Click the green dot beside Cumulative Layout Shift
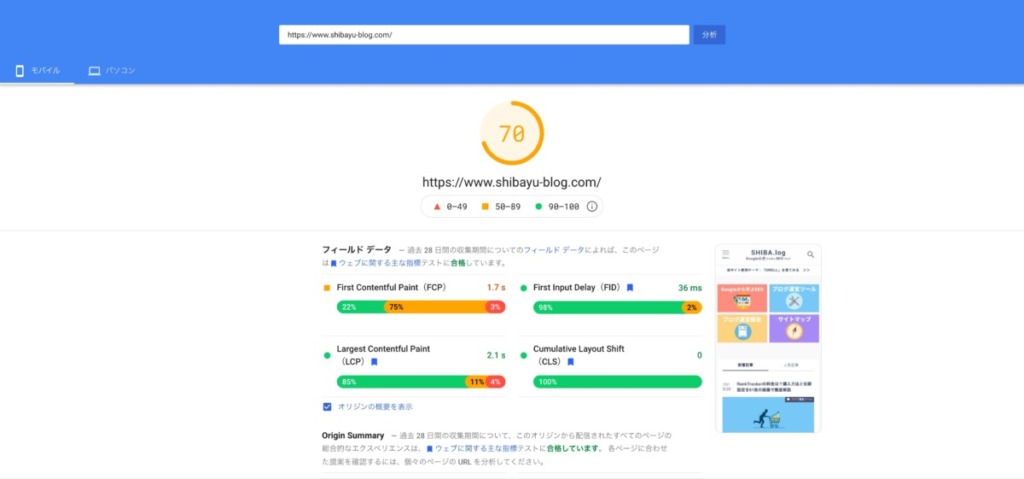 [523, 355]
